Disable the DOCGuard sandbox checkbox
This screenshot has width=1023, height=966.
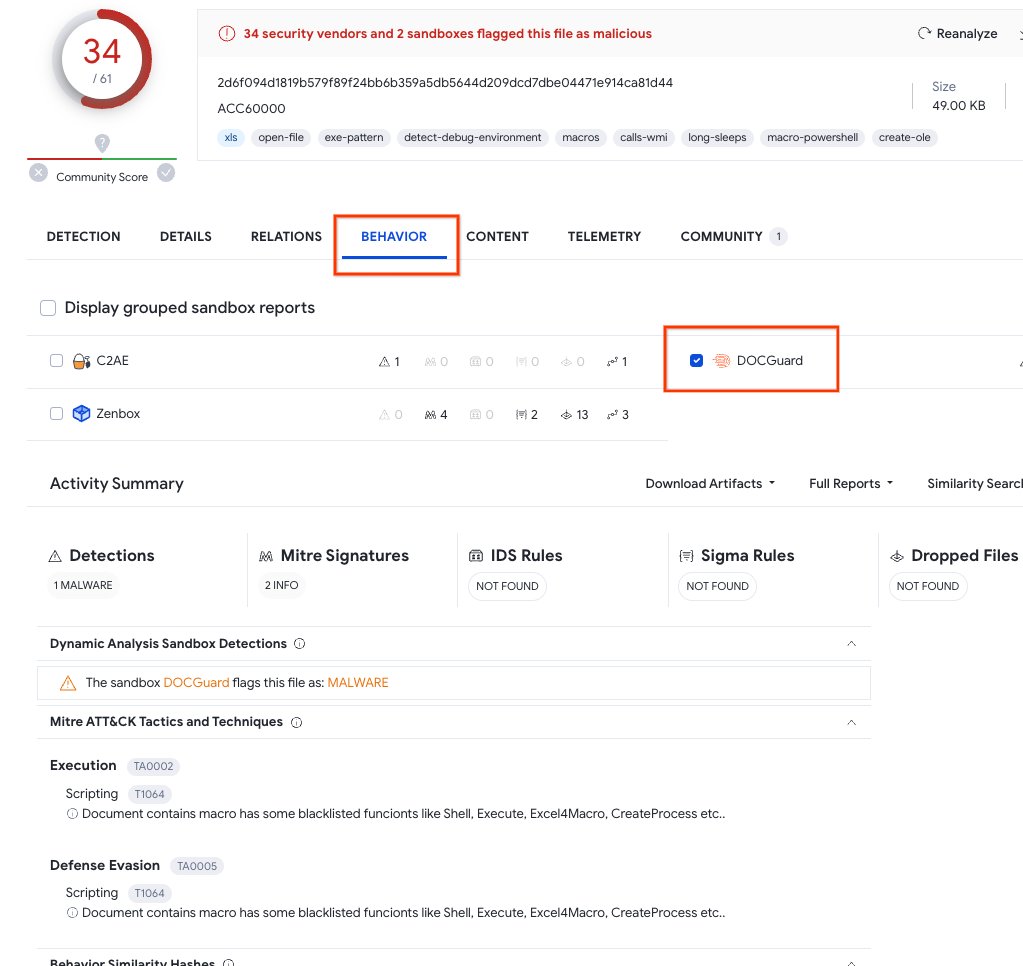(x=696, y=360)
